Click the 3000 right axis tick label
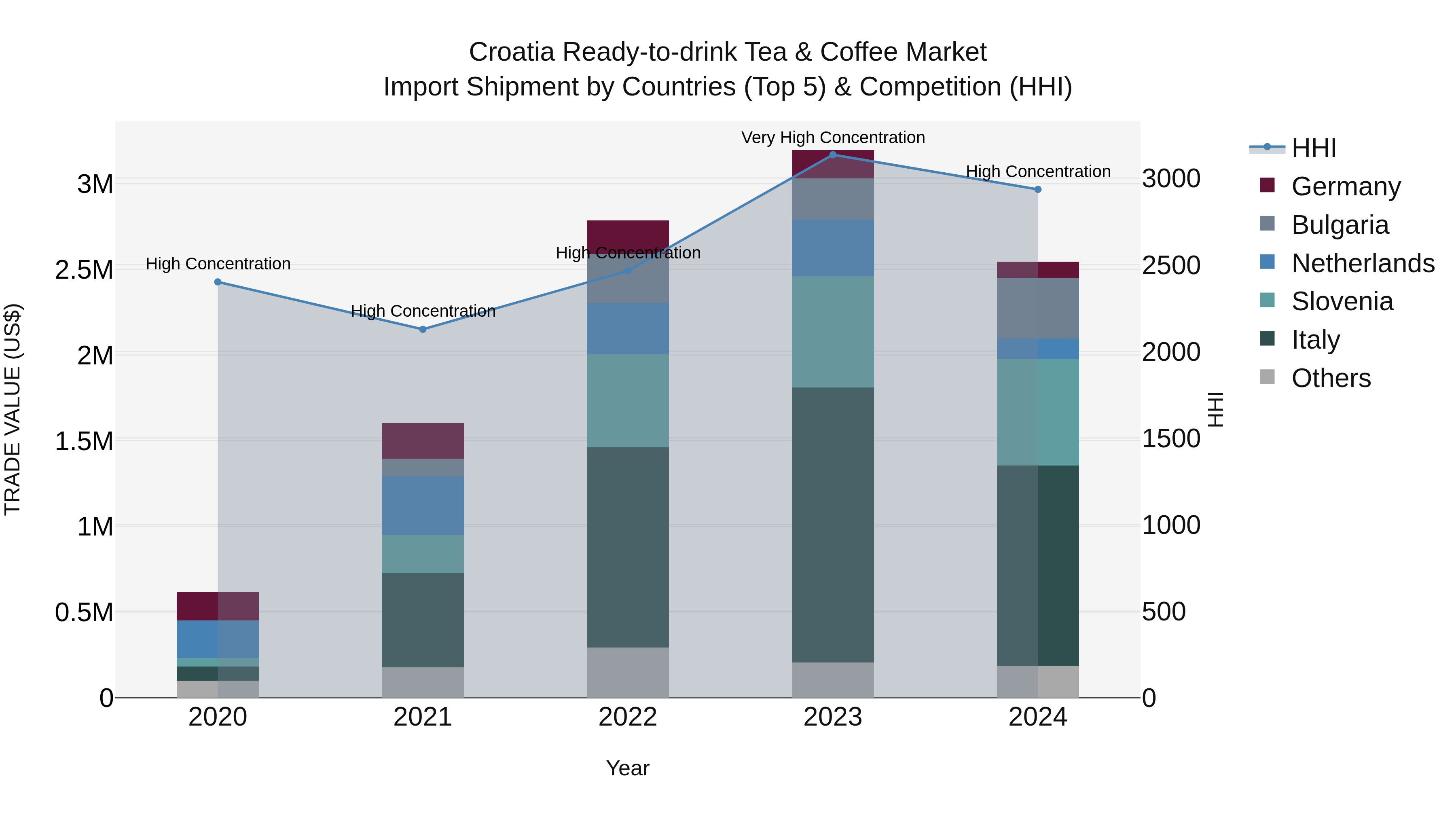 pyautogui.click(x=1172, y=179)
